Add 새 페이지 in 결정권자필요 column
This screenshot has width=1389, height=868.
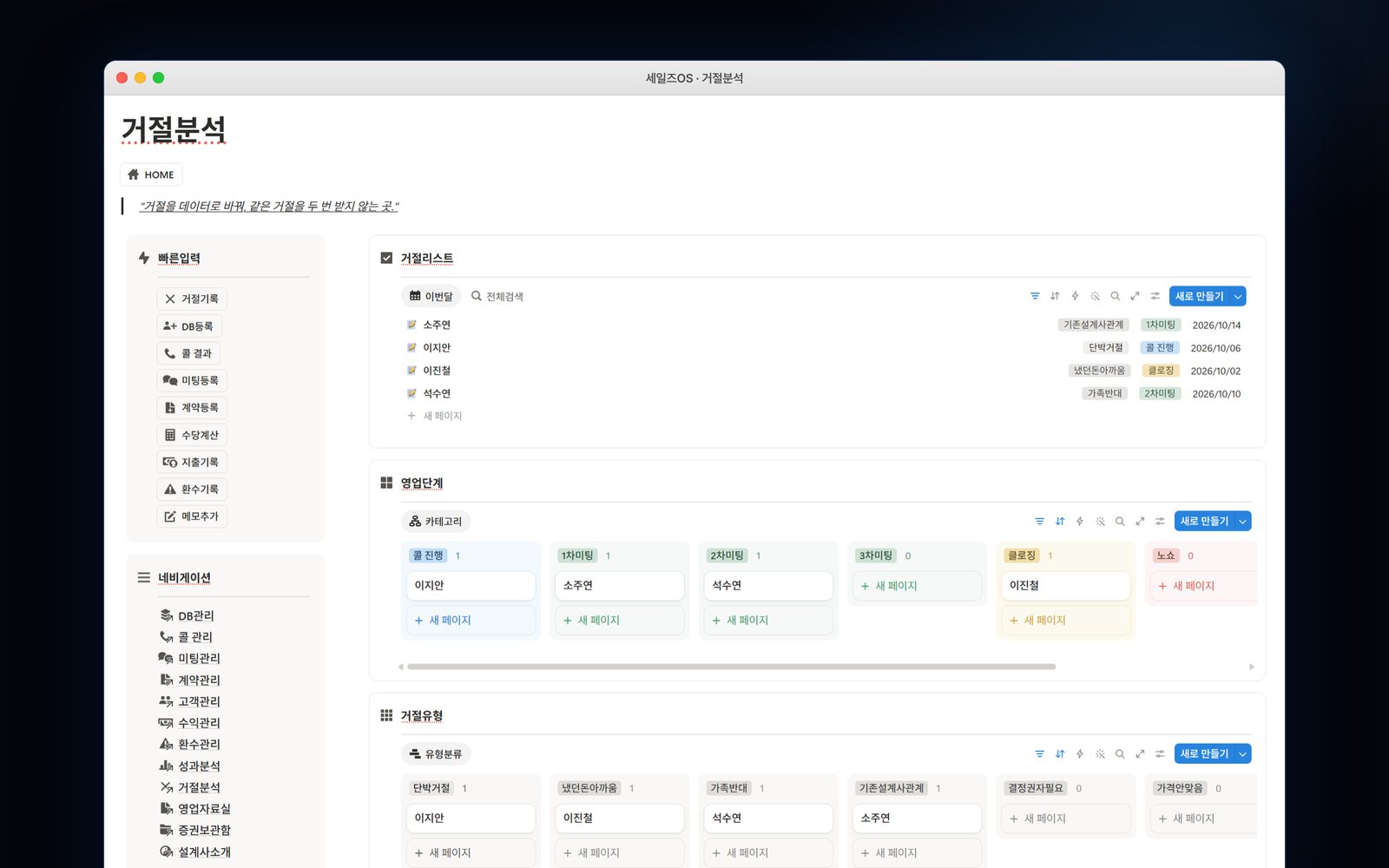pos(1066,819)
